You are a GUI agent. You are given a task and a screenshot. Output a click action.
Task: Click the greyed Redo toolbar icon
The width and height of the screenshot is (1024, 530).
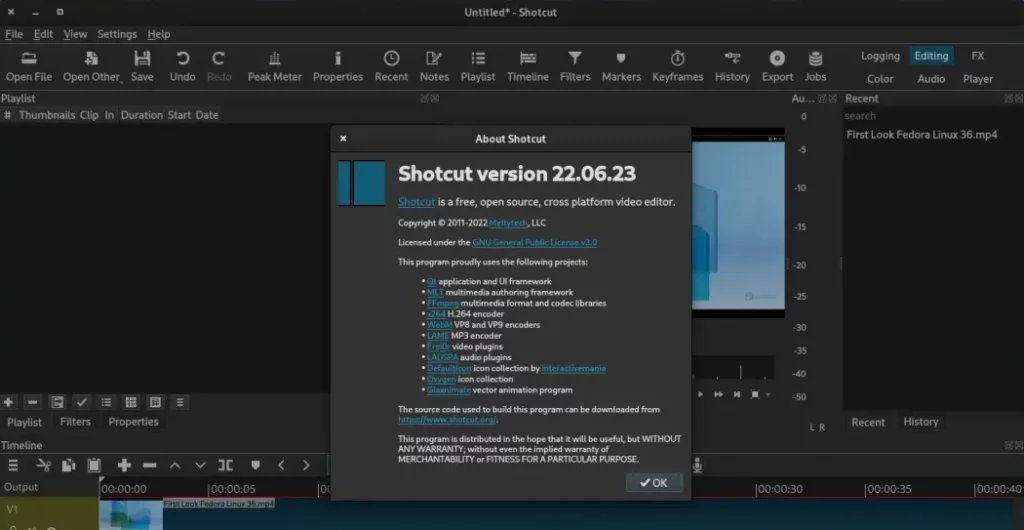point(219,67)
